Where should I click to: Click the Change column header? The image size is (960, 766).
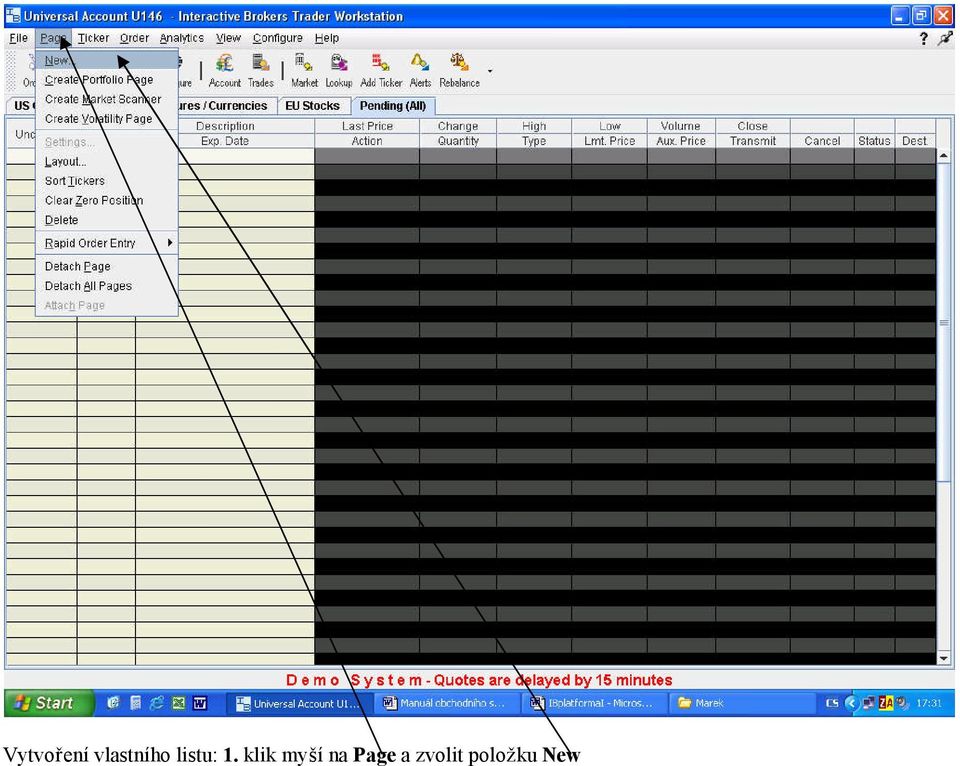coord(458,126)
